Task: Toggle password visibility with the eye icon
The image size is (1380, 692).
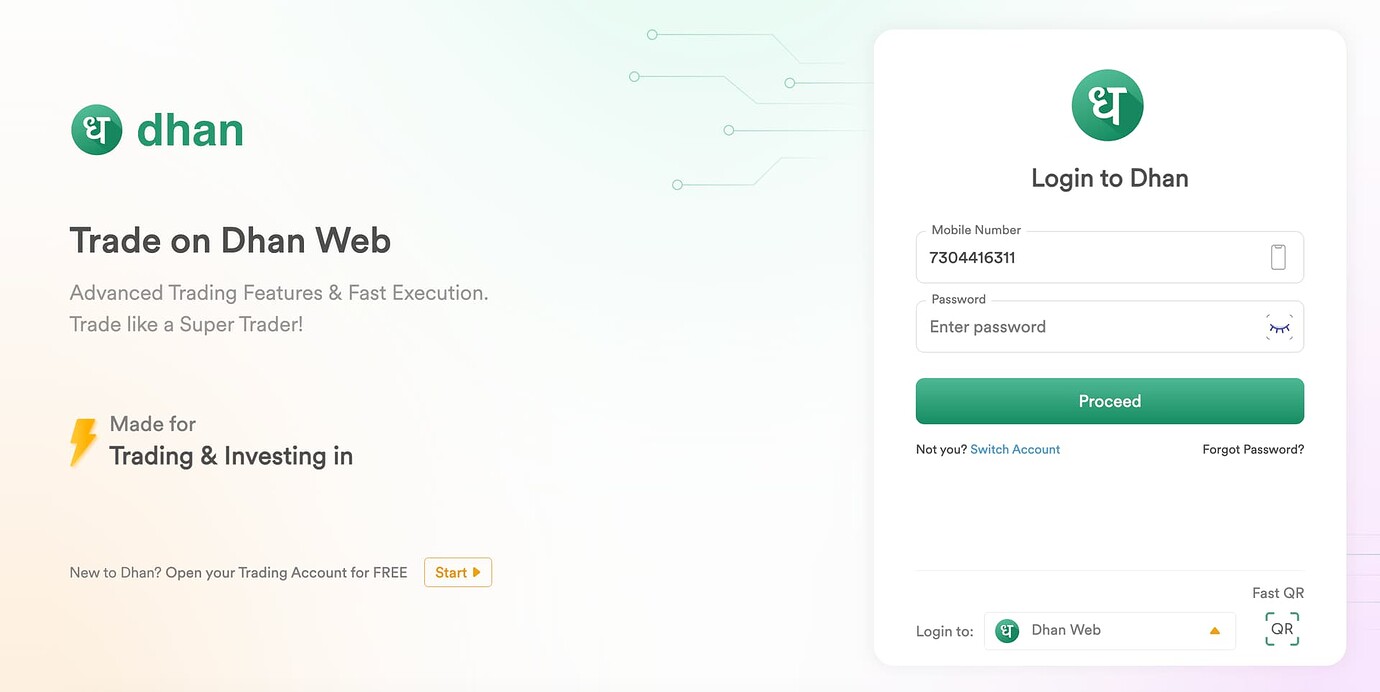Action: tap(1279, 326)
